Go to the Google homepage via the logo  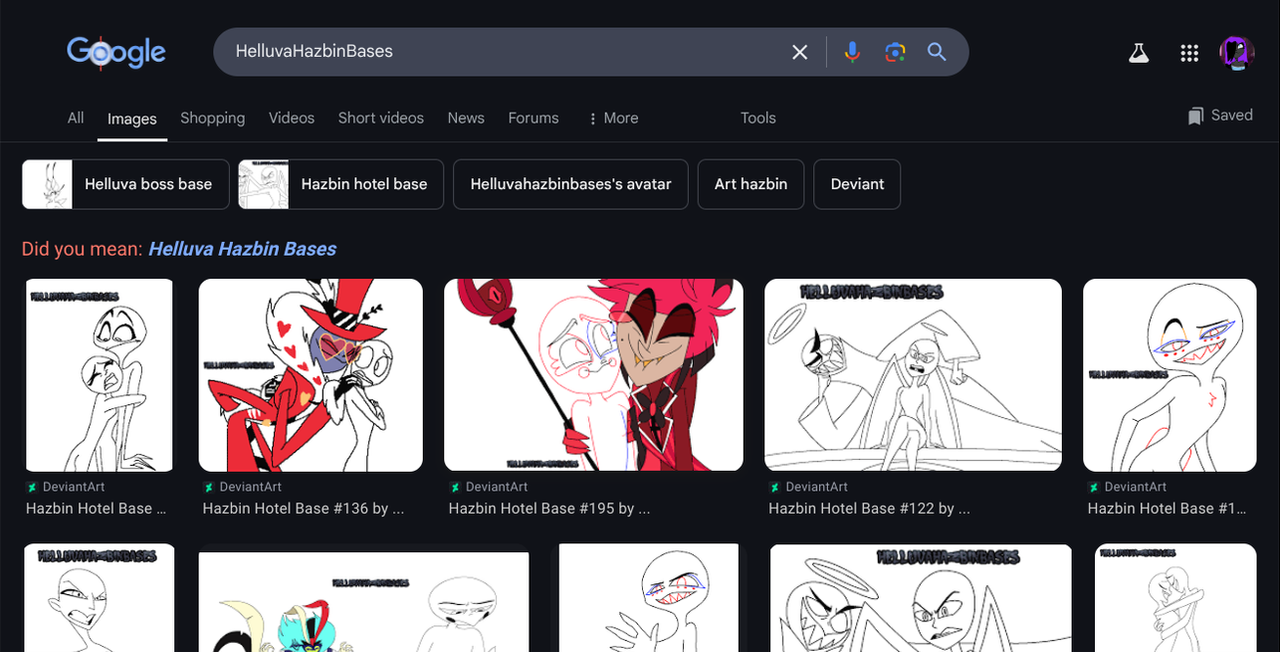pos(116,52)
